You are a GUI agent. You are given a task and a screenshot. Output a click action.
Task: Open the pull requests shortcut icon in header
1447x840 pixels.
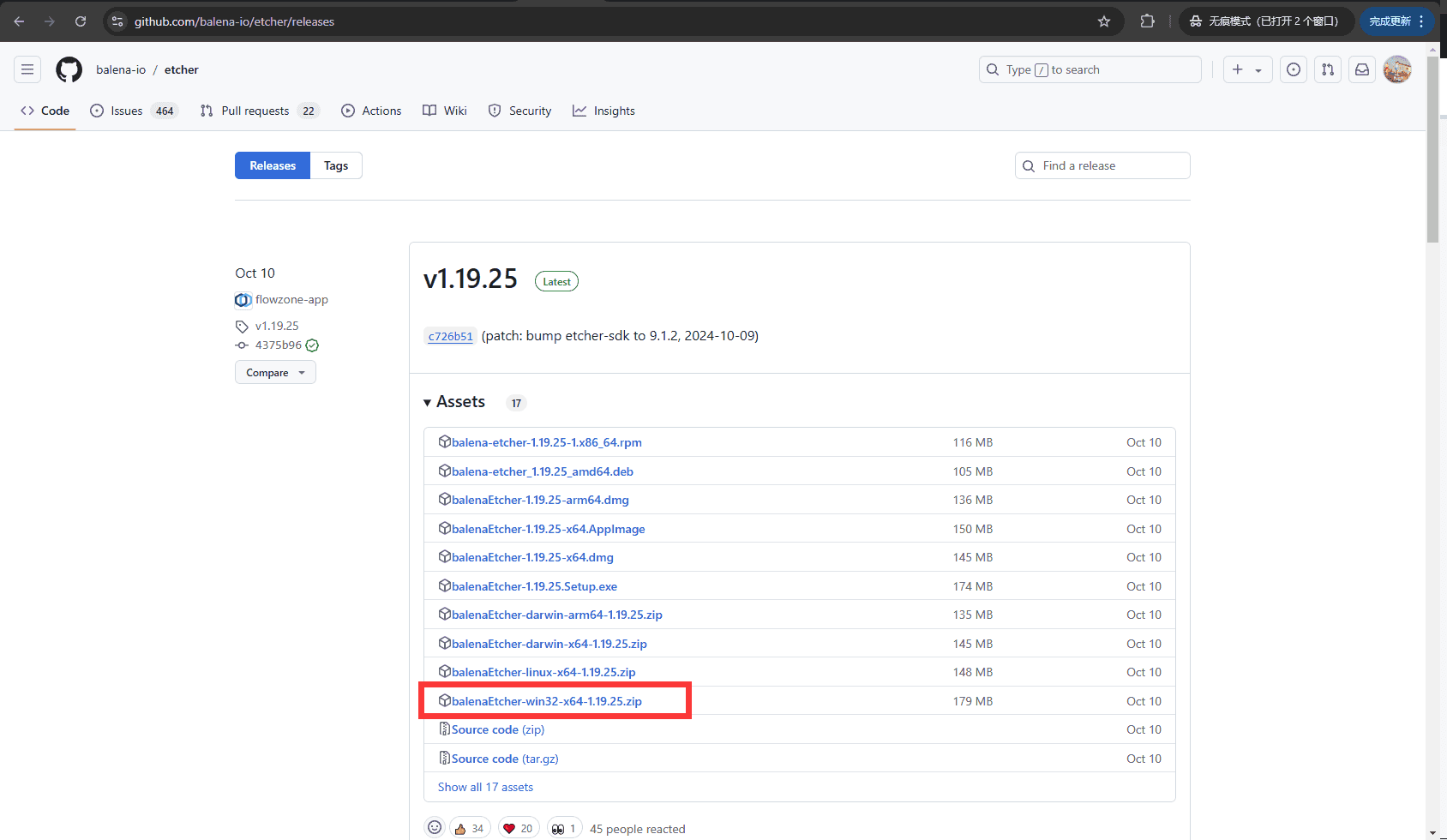(x=1328, y=69)
